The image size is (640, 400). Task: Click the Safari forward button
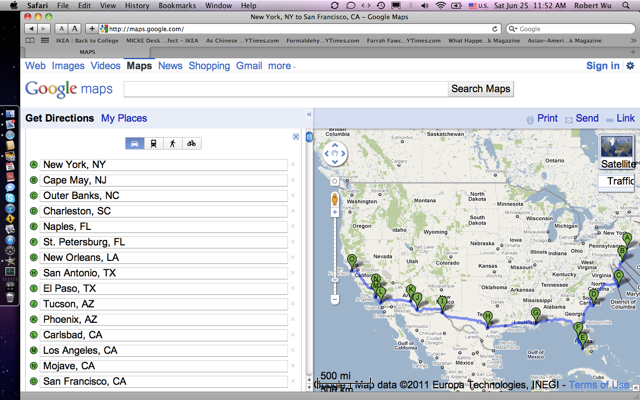[43, 29]
